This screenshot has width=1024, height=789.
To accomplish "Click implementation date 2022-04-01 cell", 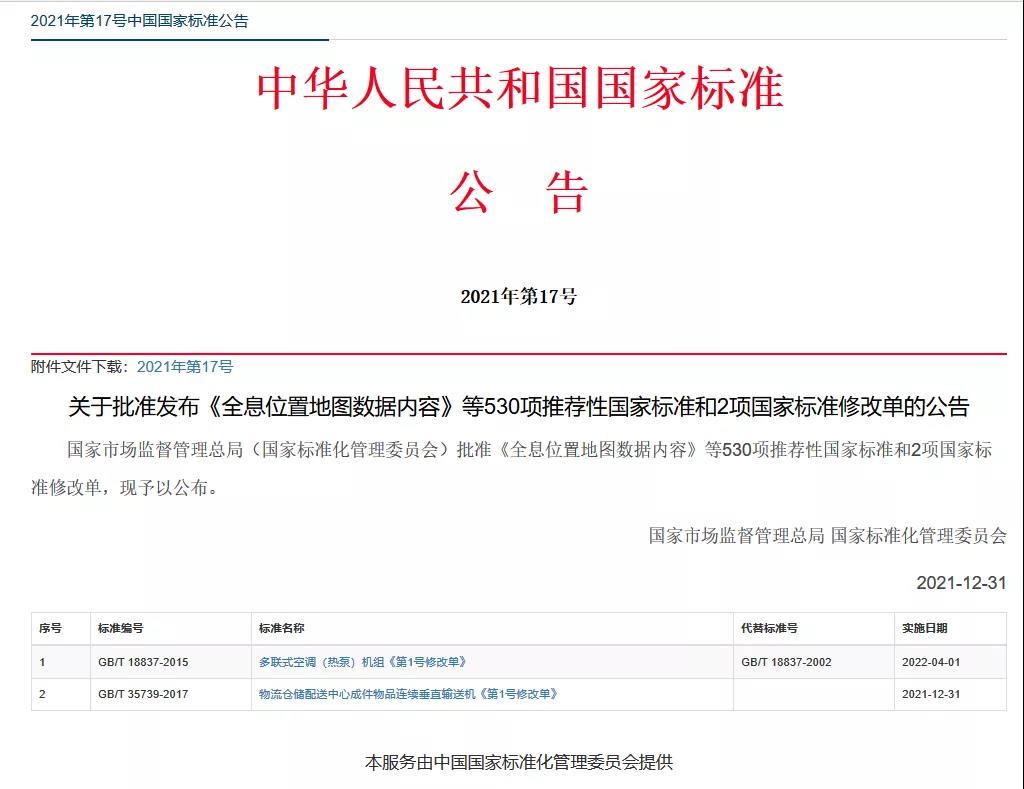I will tap(930, 662).
